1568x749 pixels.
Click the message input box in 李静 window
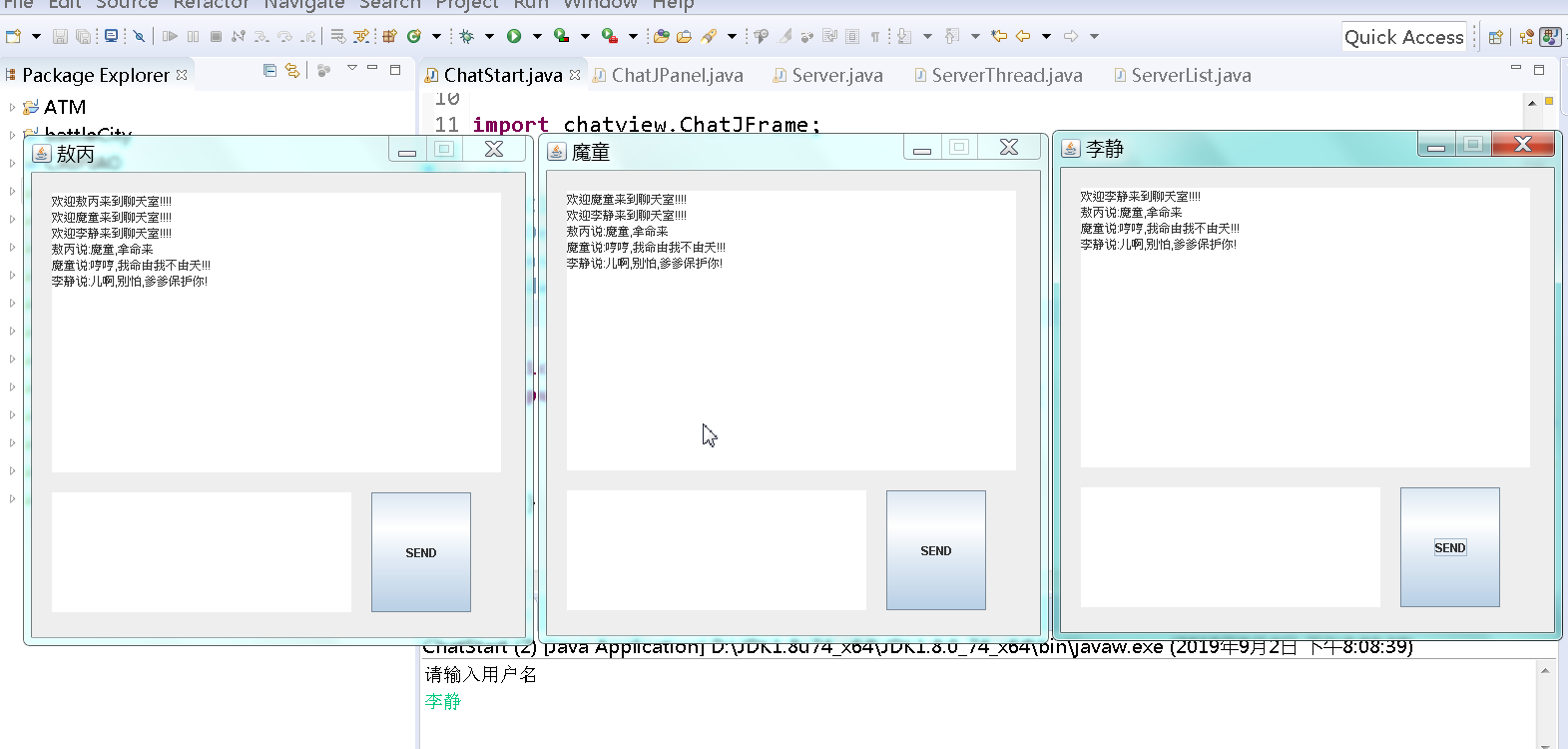click(x=1231, y=547)
